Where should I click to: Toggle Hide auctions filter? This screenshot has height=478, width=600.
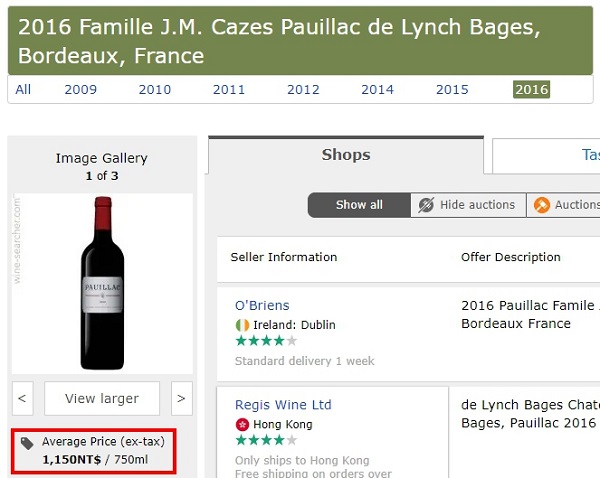click(x=468, y=205)
